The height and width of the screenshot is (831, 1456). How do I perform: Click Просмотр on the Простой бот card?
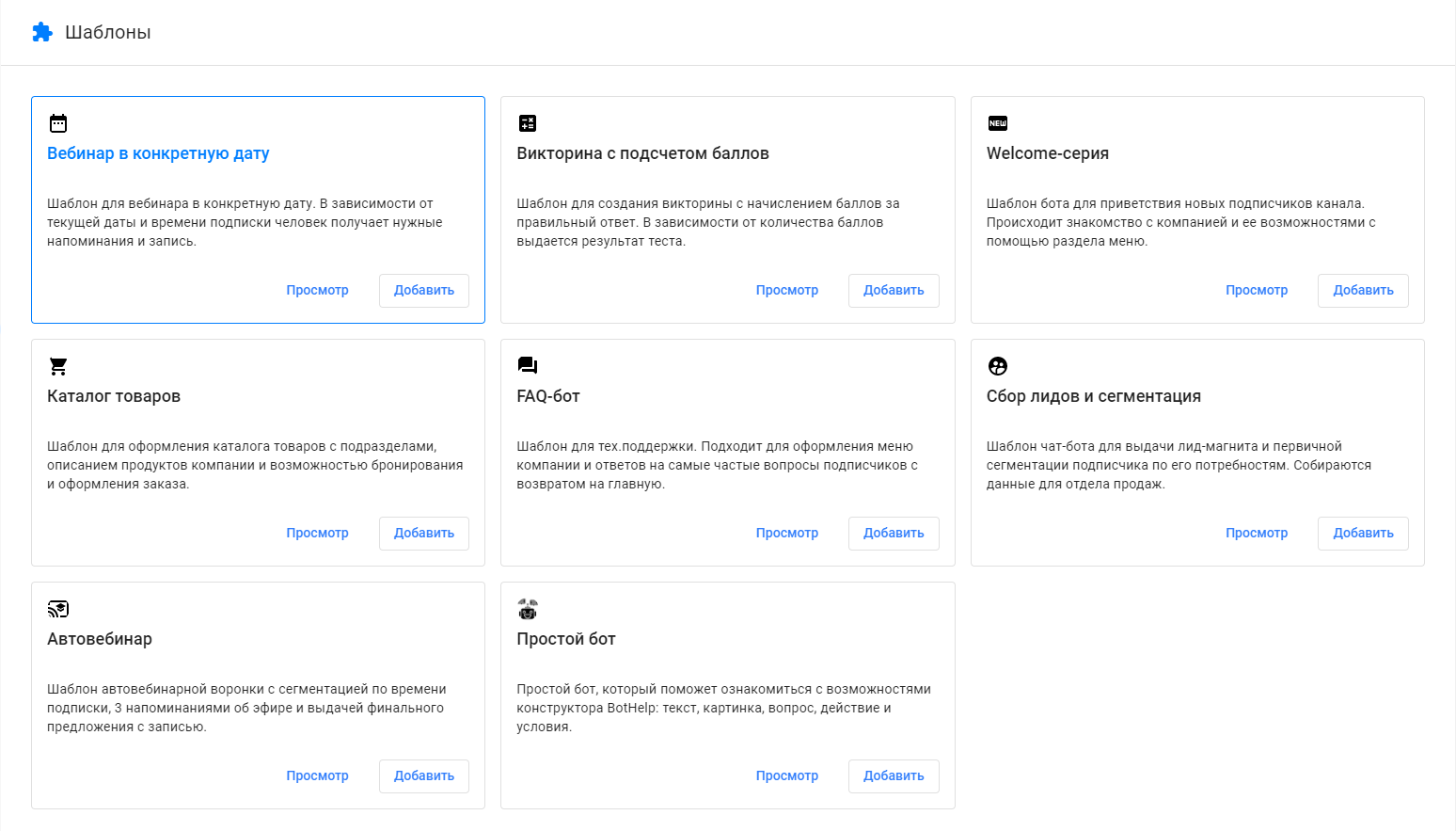(786, 775)
